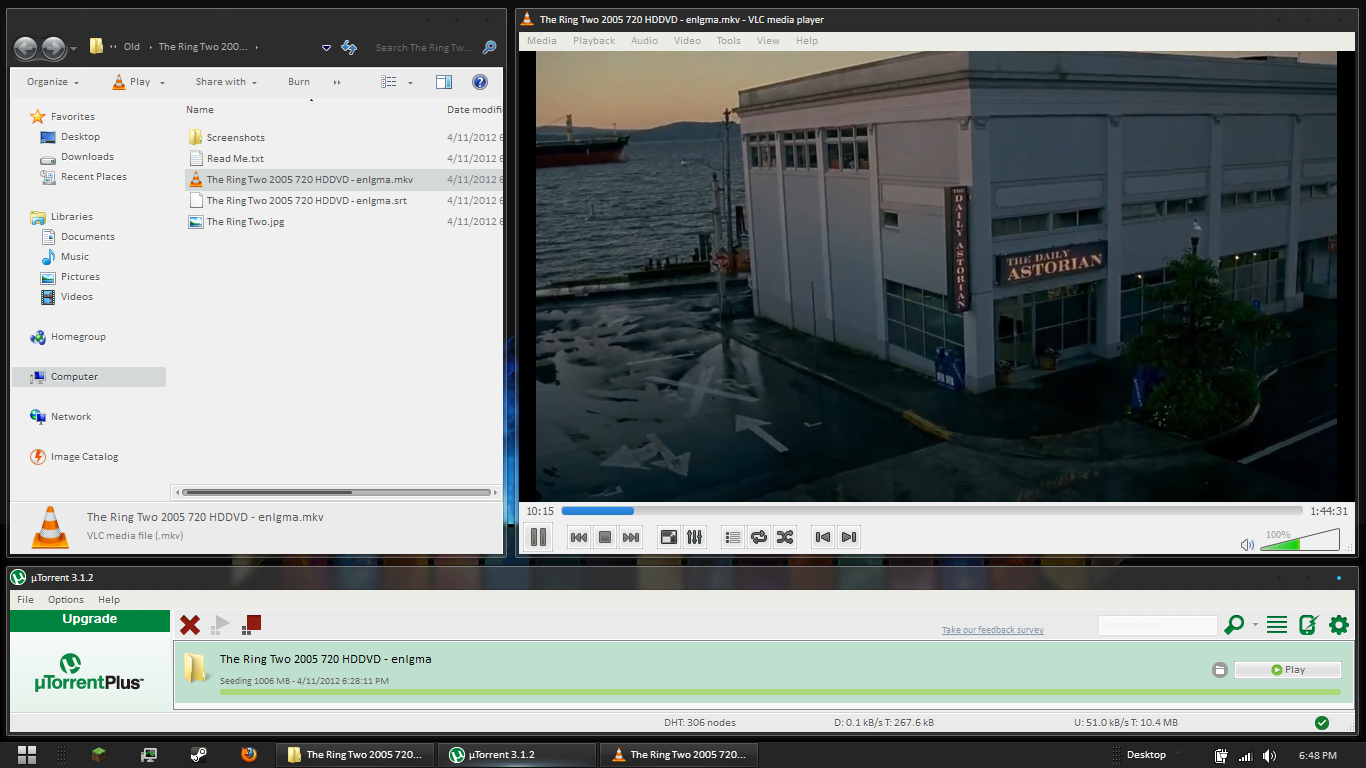Expand the address bar history dropdown

click(326, 47)
